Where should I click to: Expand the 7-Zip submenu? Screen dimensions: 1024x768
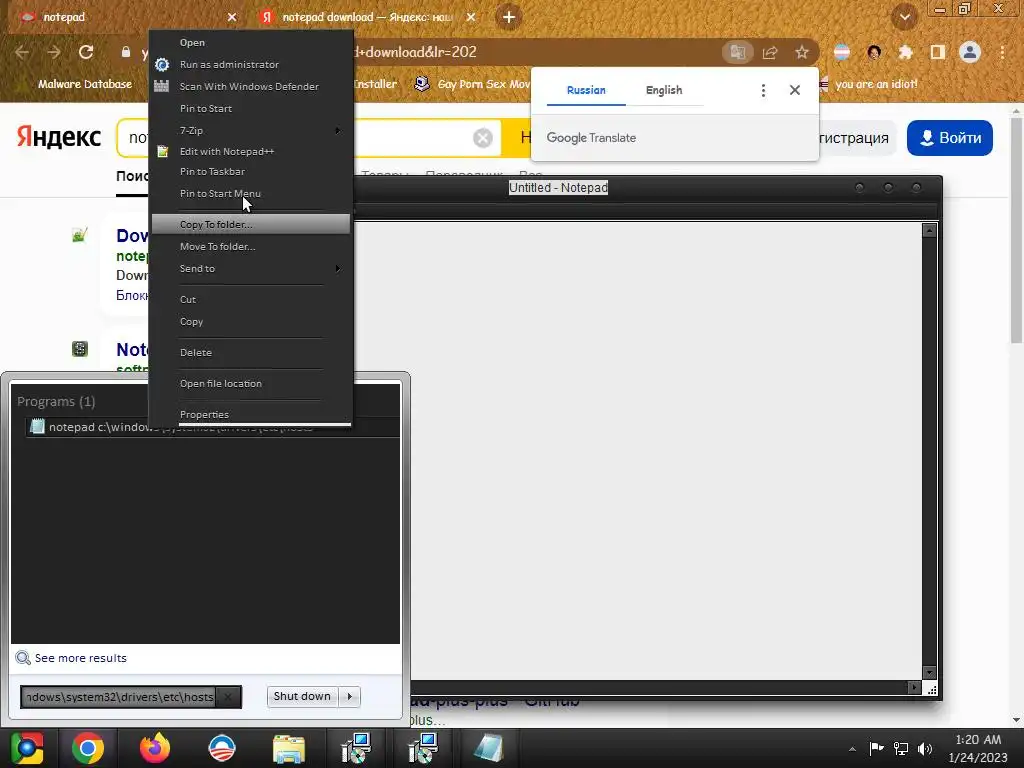pos(251,131)
